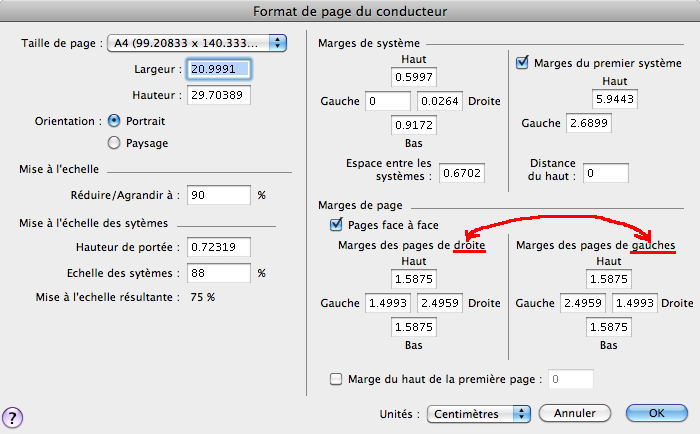Disable the Pages face à face checkbox
The height and width of the screenshot is (434, 700).
pos(335,225)
